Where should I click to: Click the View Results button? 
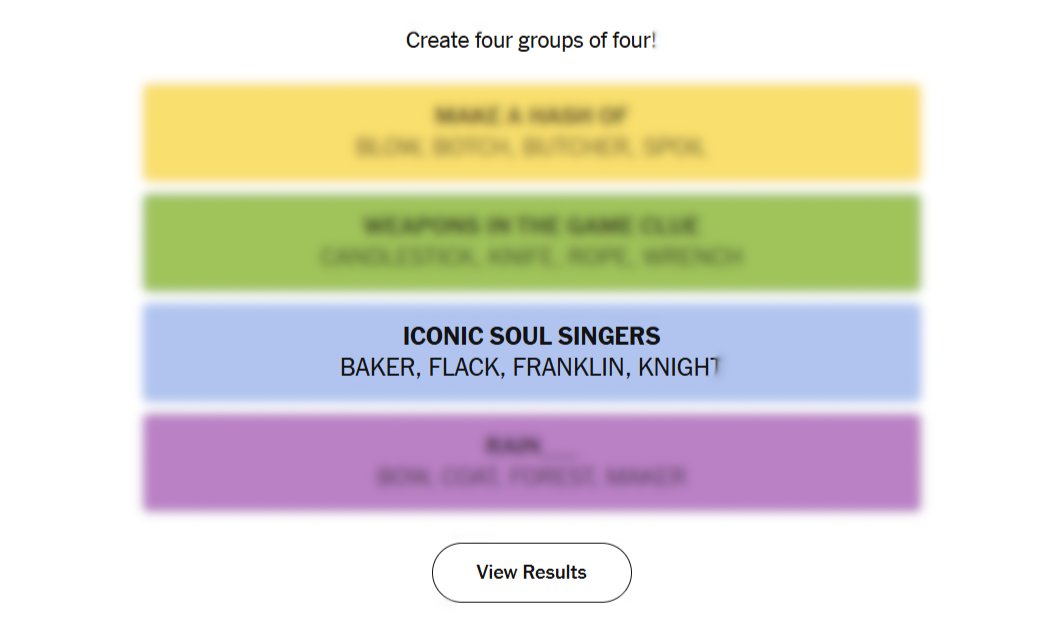pyautogui.click(x=531, y=572)
